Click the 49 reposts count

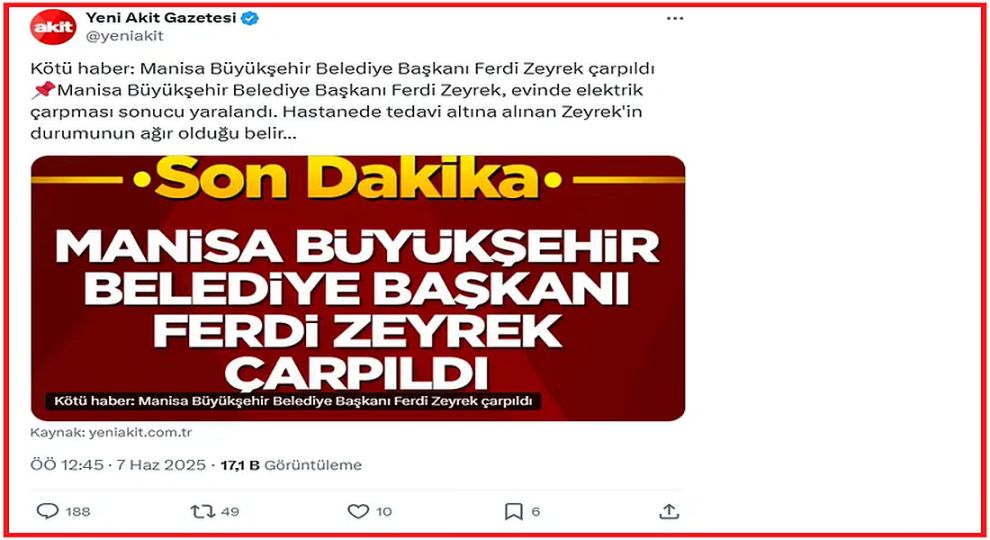pyautogui.click(x=230, y=512)
